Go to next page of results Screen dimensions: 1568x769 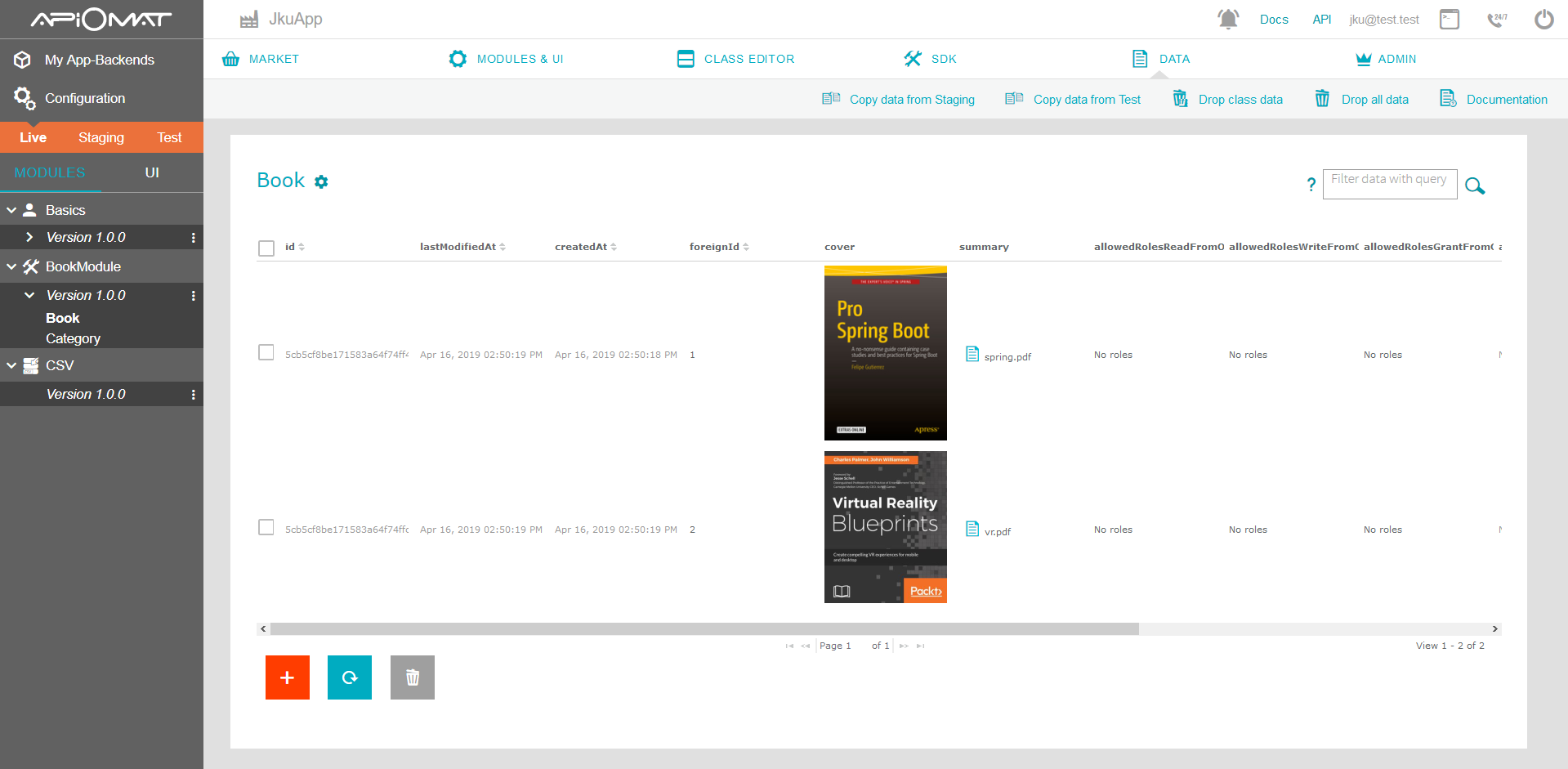pos(904,646)
